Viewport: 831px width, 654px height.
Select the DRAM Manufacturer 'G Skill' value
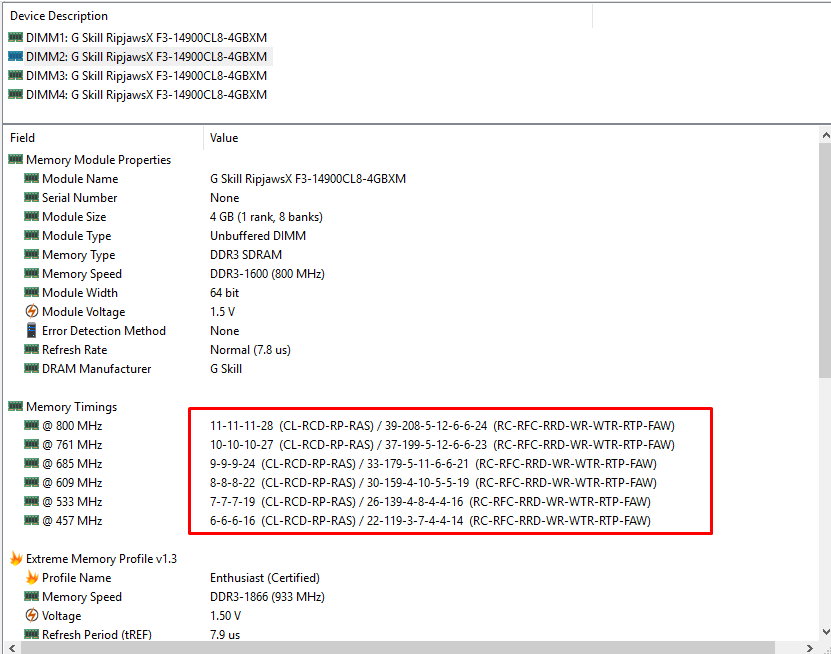[x=226, y=369]
